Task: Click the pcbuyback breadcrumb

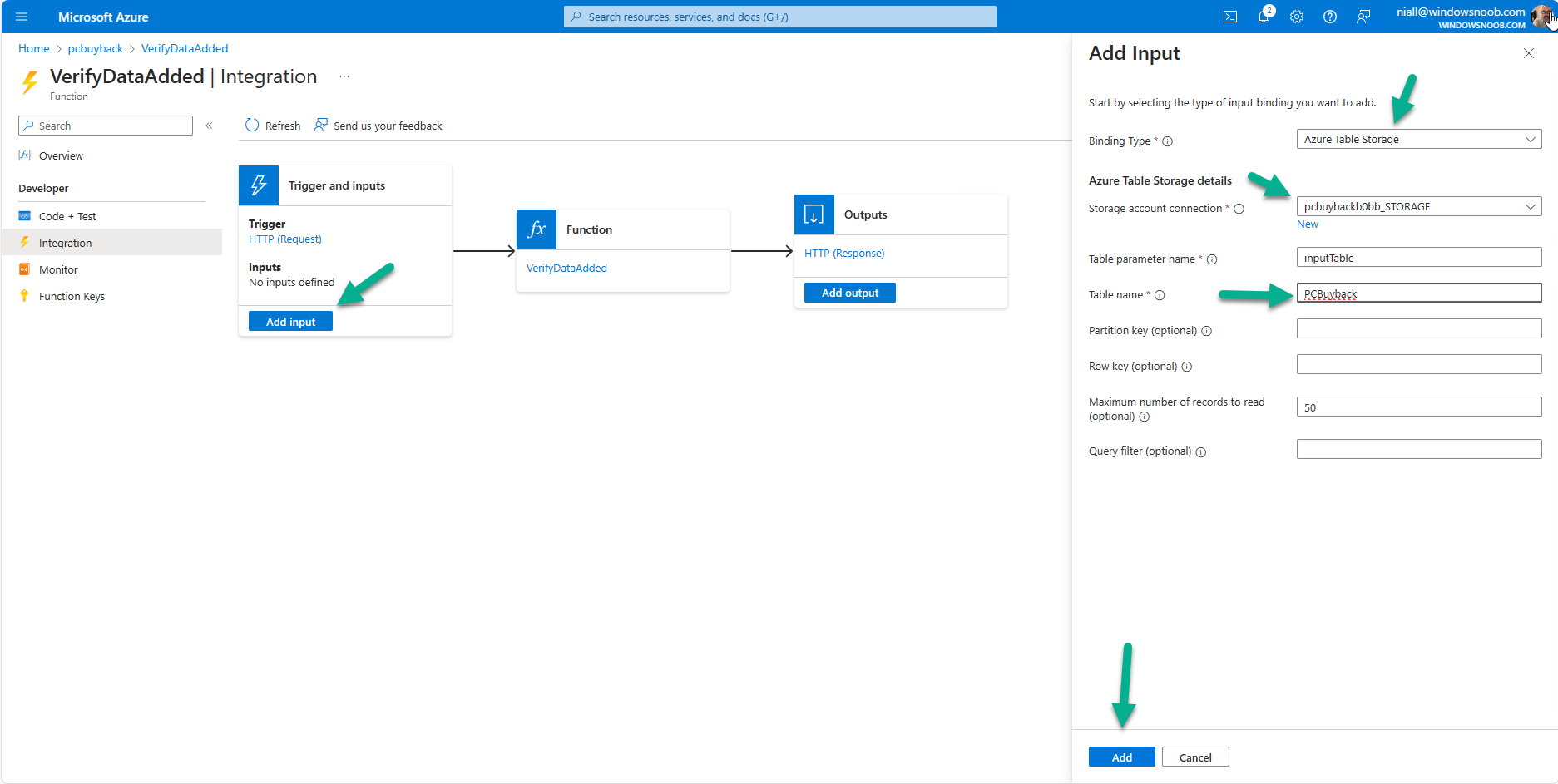Action: [x=96, y=48]
